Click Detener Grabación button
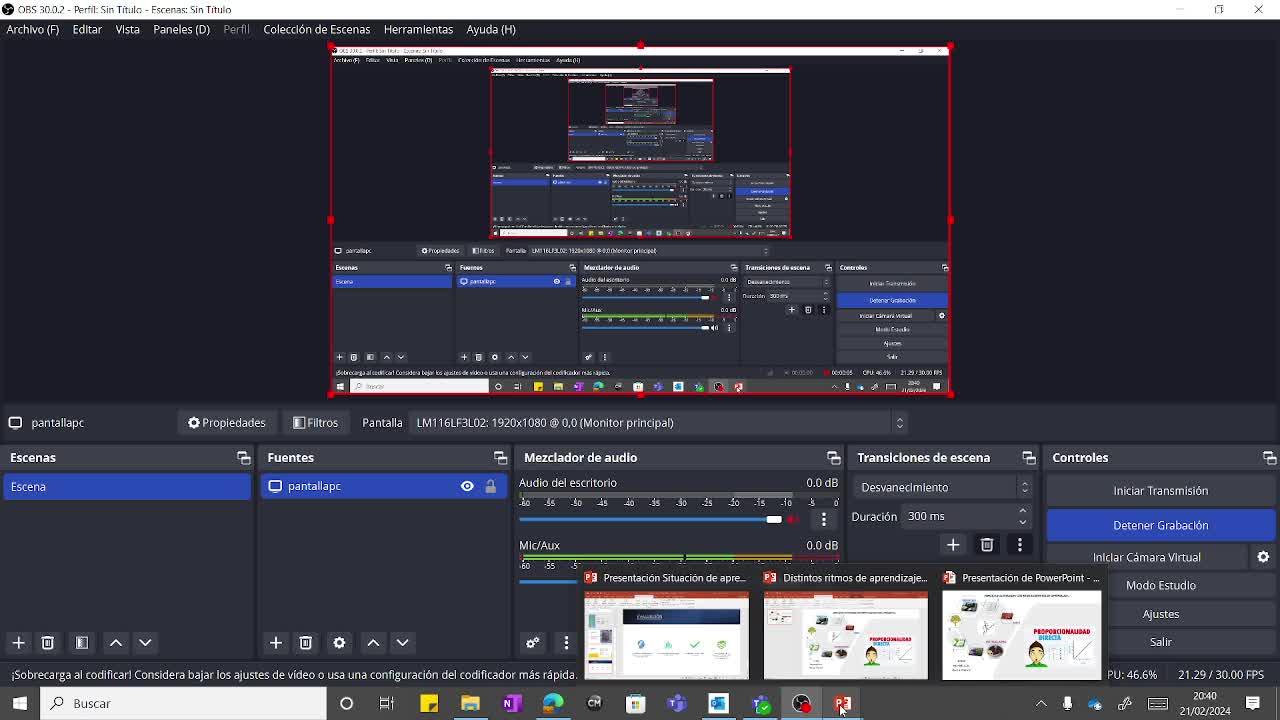1280x720 pixels. coord(1160,525)
